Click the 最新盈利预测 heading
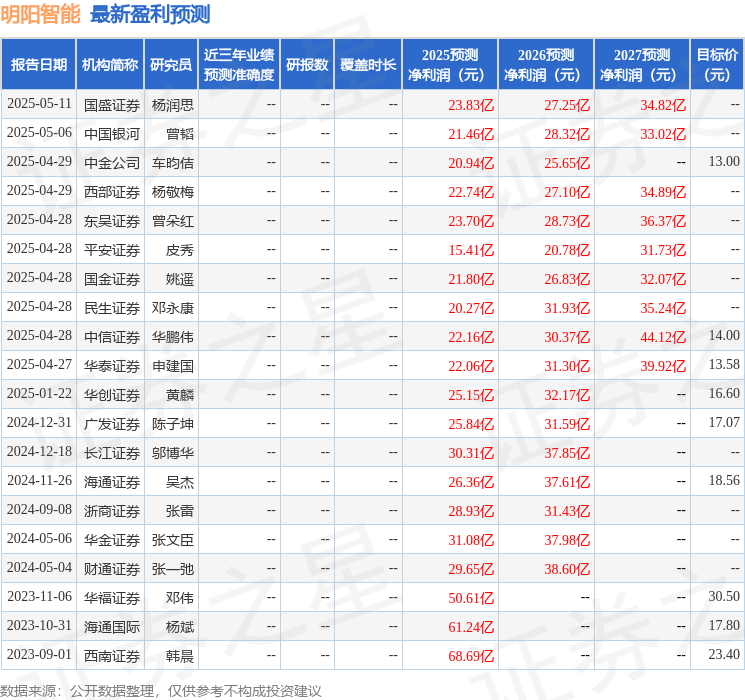The height and width of the screenshot is (700, 745). pyautogui.click(x=150, y=14)
